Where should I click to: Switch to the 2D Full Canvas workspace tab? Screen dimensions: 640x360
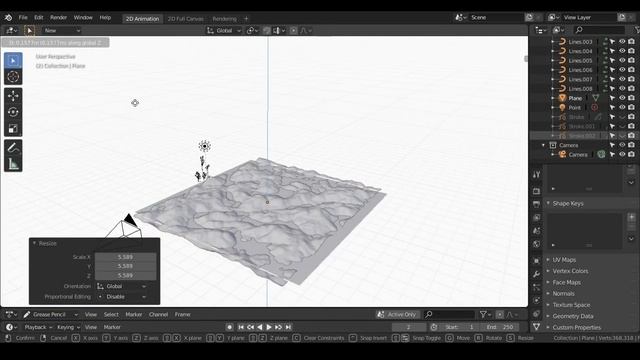pos(186,19)
